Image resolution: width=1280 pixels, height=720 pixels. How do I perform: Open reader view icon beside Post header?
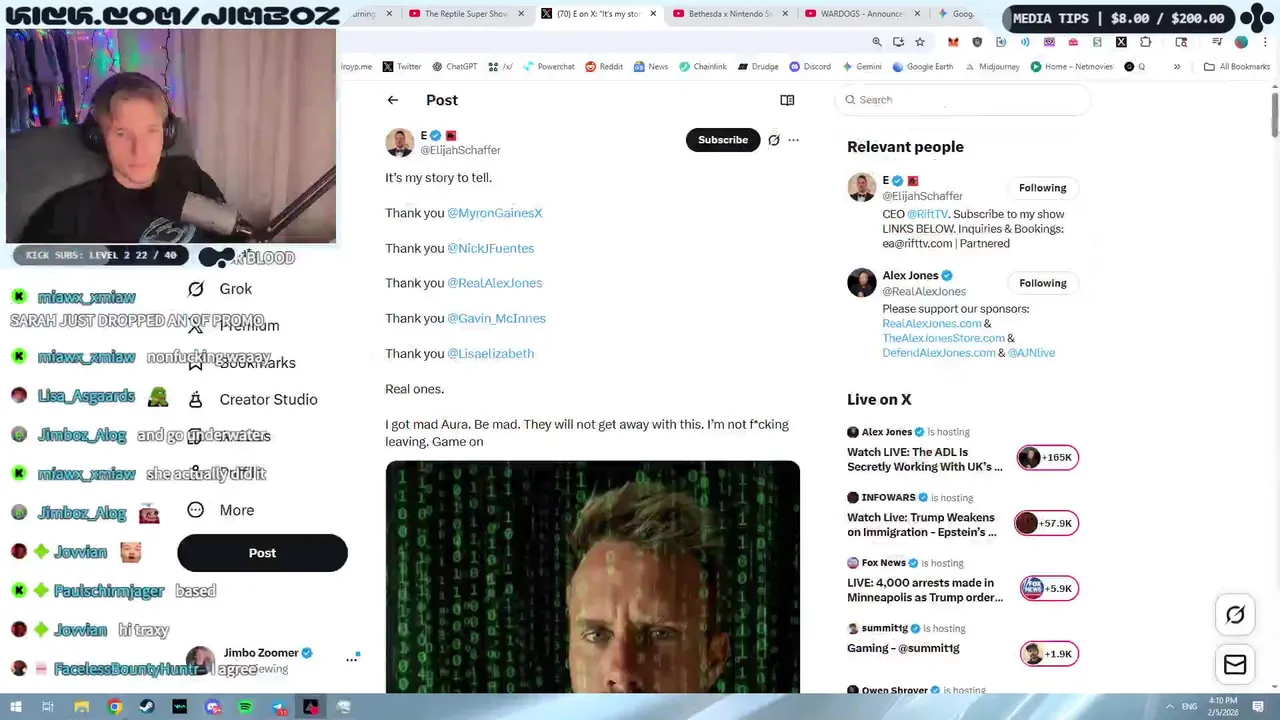[x=787, y=100]
